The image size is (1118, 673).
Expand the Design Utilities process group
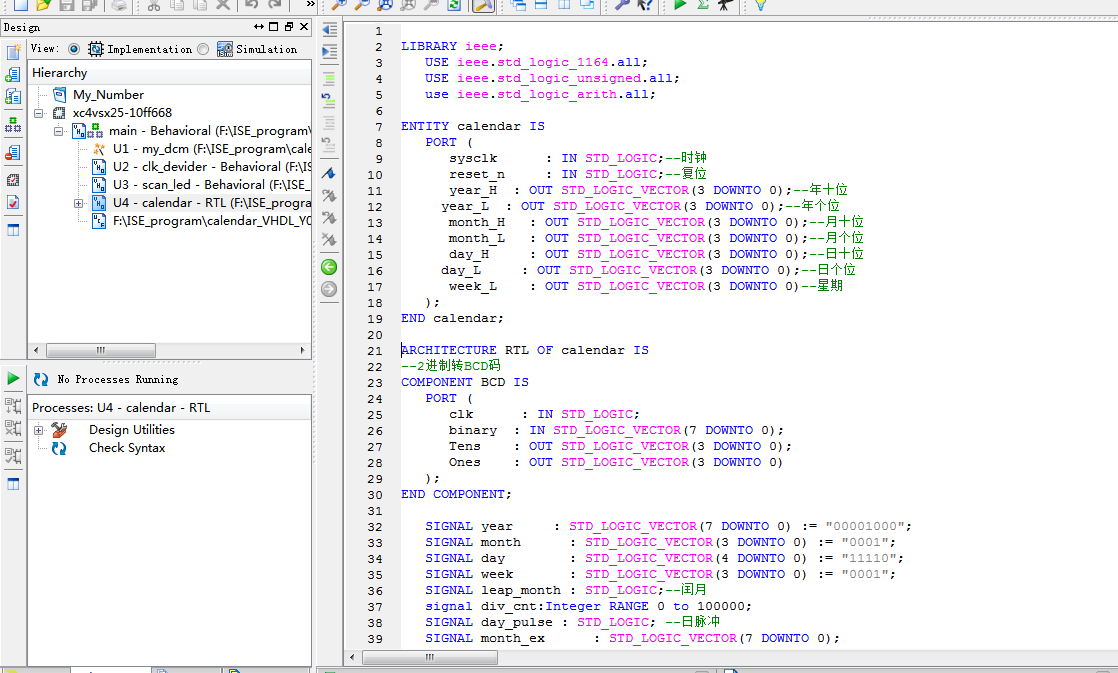point(39,430)
